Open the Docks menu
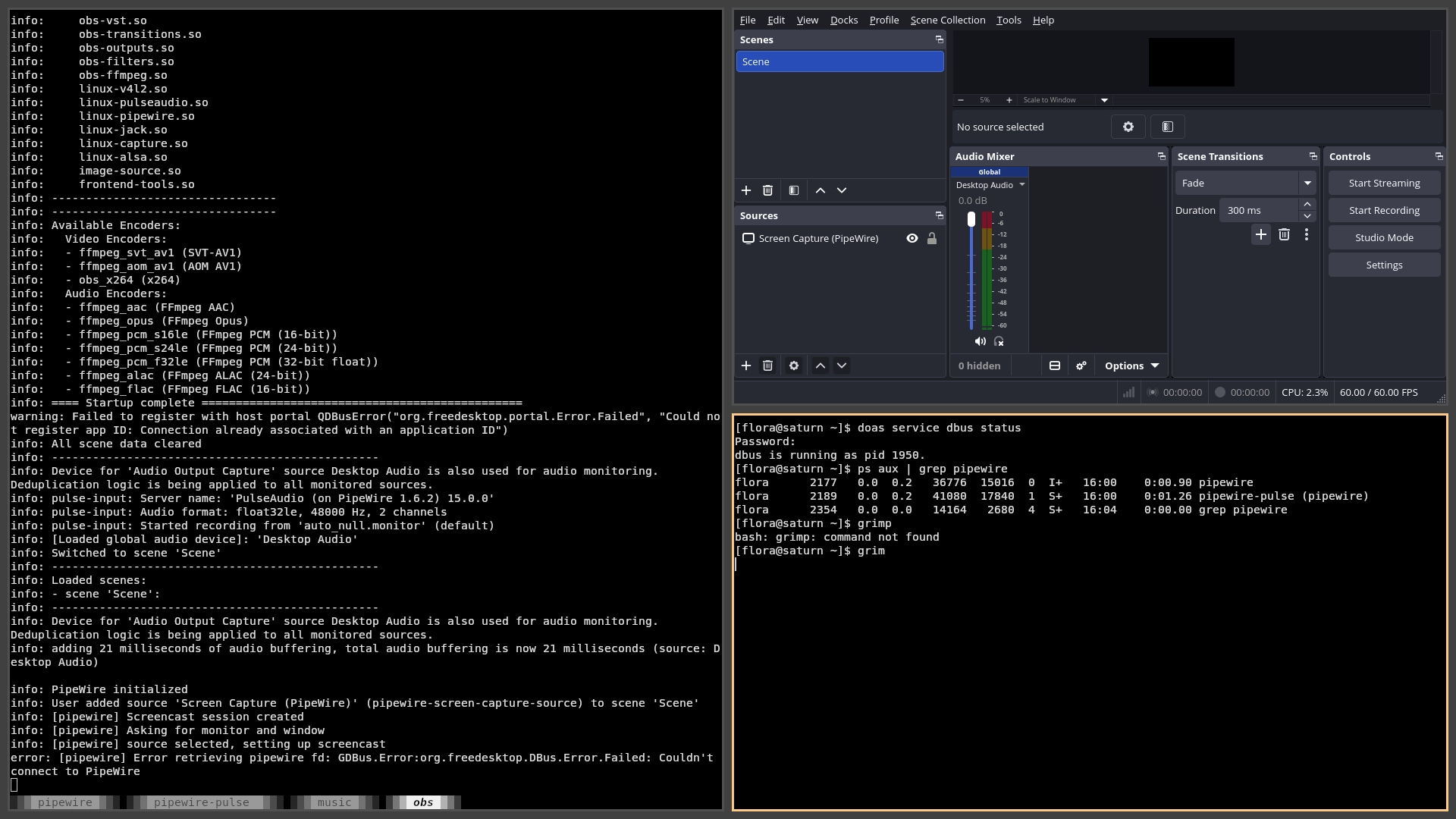The width and height of the screenshot is (1456, 819). coord(844,20)
